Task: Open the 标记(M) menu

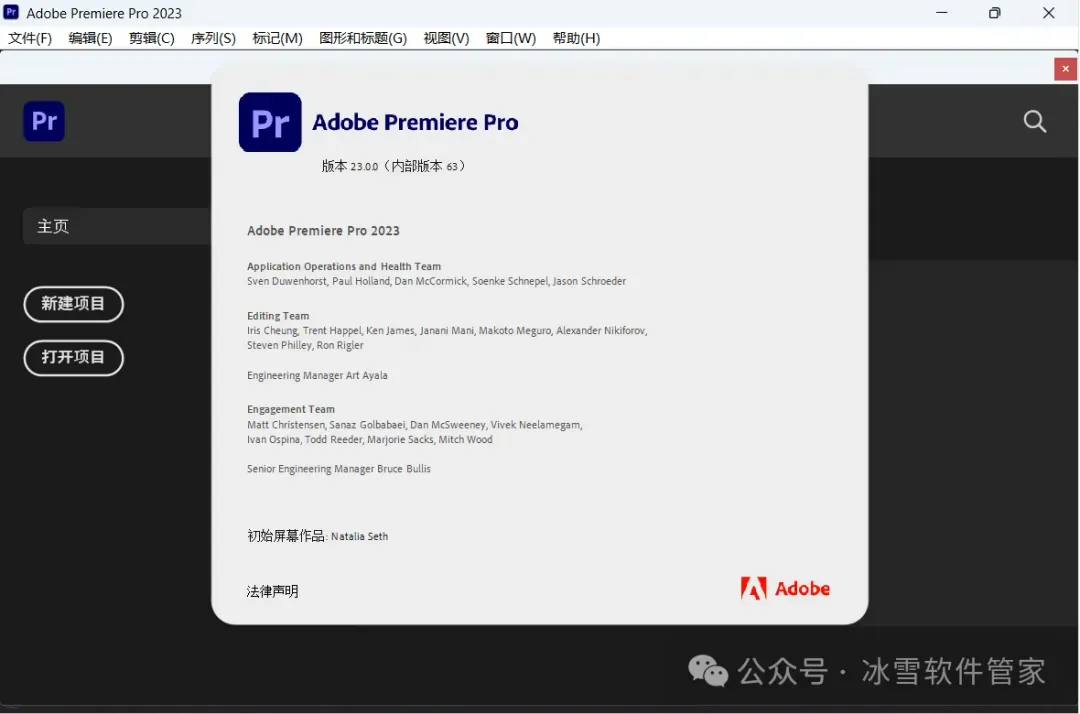Action: click(277, 38)
